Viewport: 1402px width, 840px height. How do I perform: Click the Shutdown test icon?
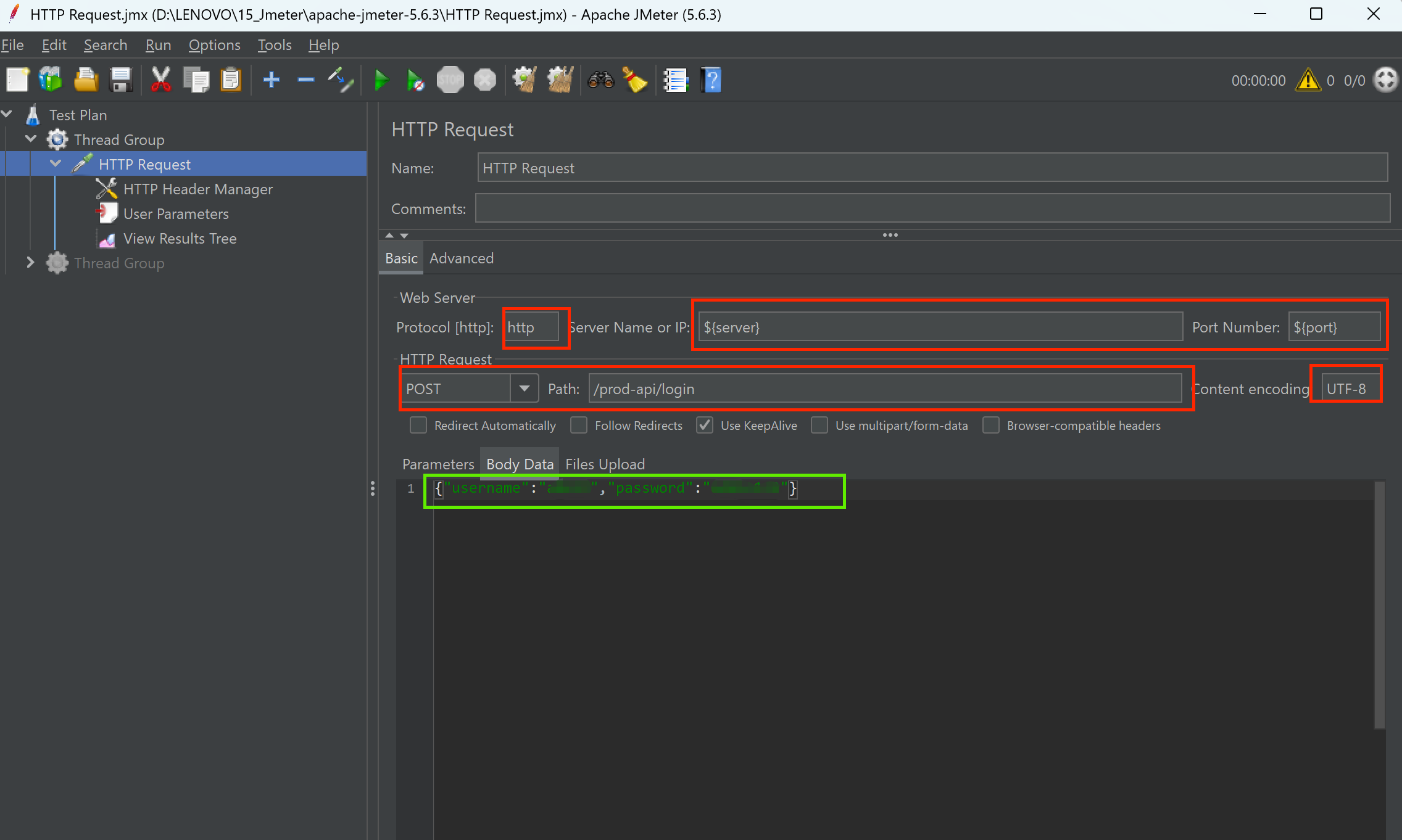tap(485, 80)
